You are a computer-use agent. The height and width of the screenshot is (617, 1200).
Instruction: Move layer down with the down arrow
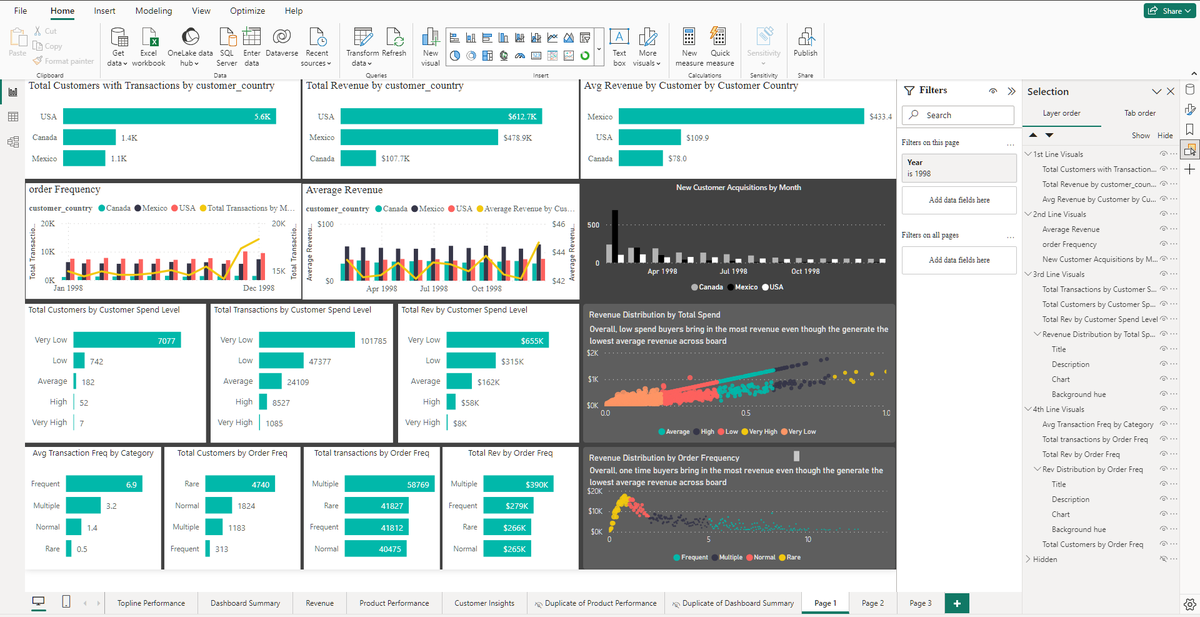[1048, 135]
